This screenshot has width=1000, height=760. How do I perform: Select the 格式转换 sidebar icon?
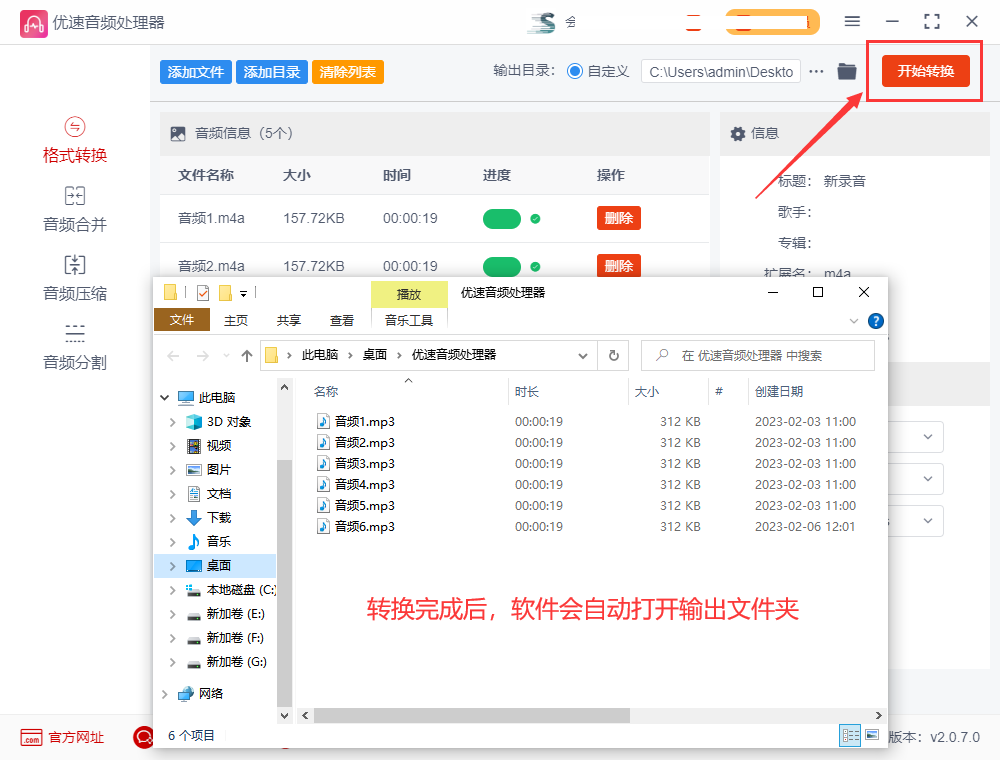75,140
